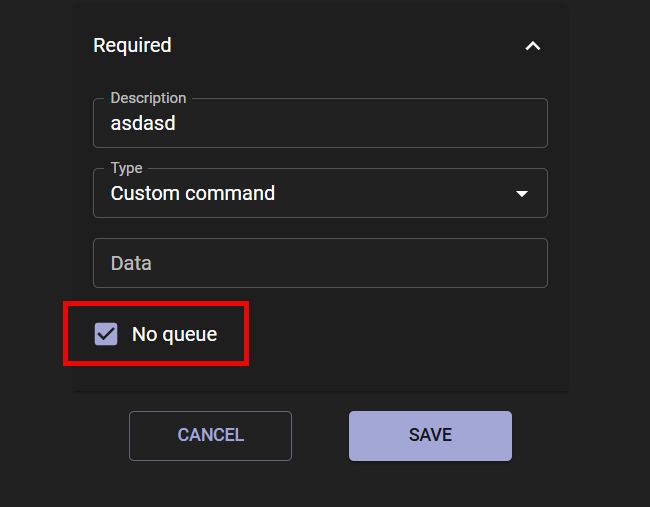Place cursor after the asdasd text
This screenshot has width=650, height=507.
coord(177,124)
